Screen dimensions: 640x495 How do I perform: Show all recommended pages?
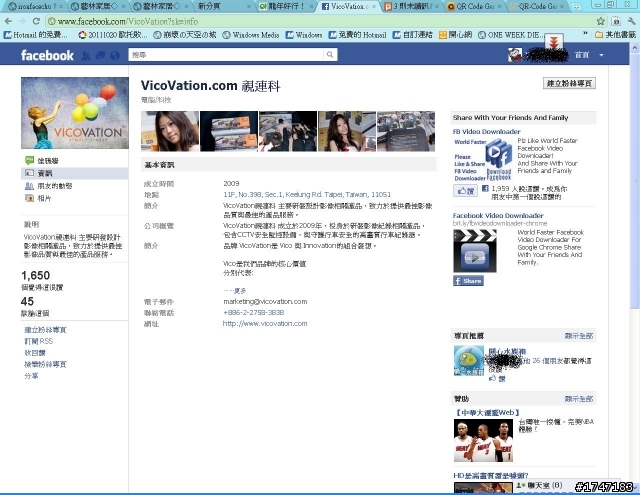(x=579, y=336)
